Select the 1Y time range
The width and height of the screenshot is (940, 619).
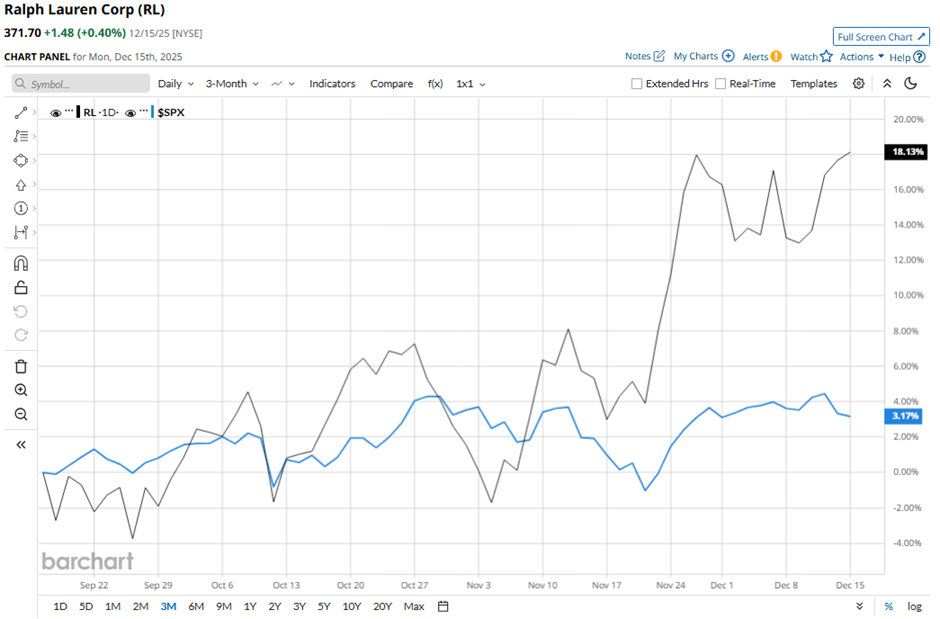tap(250, 606)
